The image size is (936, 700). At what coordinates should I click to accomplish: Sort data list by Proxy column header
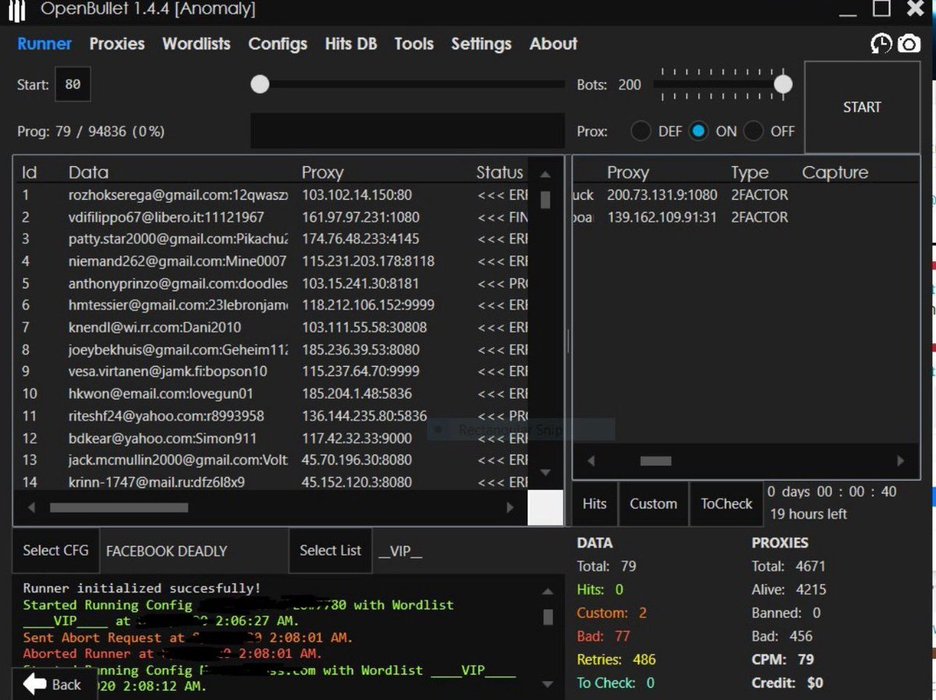[x=322, y=172]
